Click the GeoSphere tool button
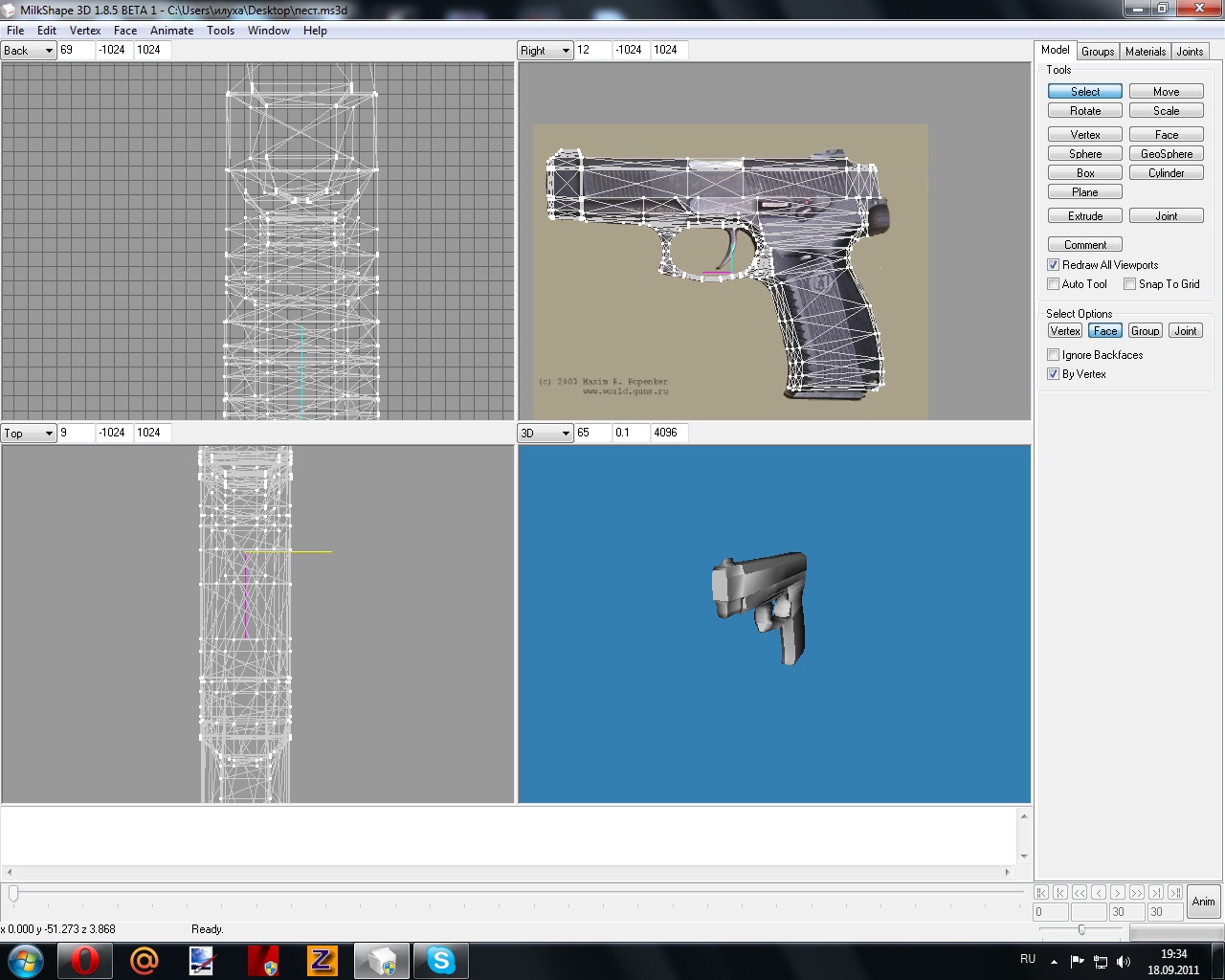The width and height of the screenshot is (1225, 980). click(x=1166, y=154)
